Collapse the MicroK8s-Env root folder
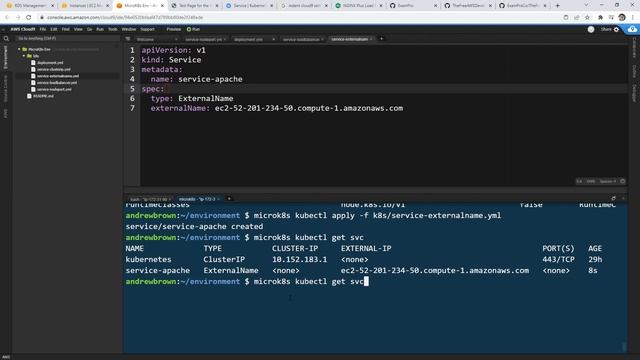 point(19,49)
